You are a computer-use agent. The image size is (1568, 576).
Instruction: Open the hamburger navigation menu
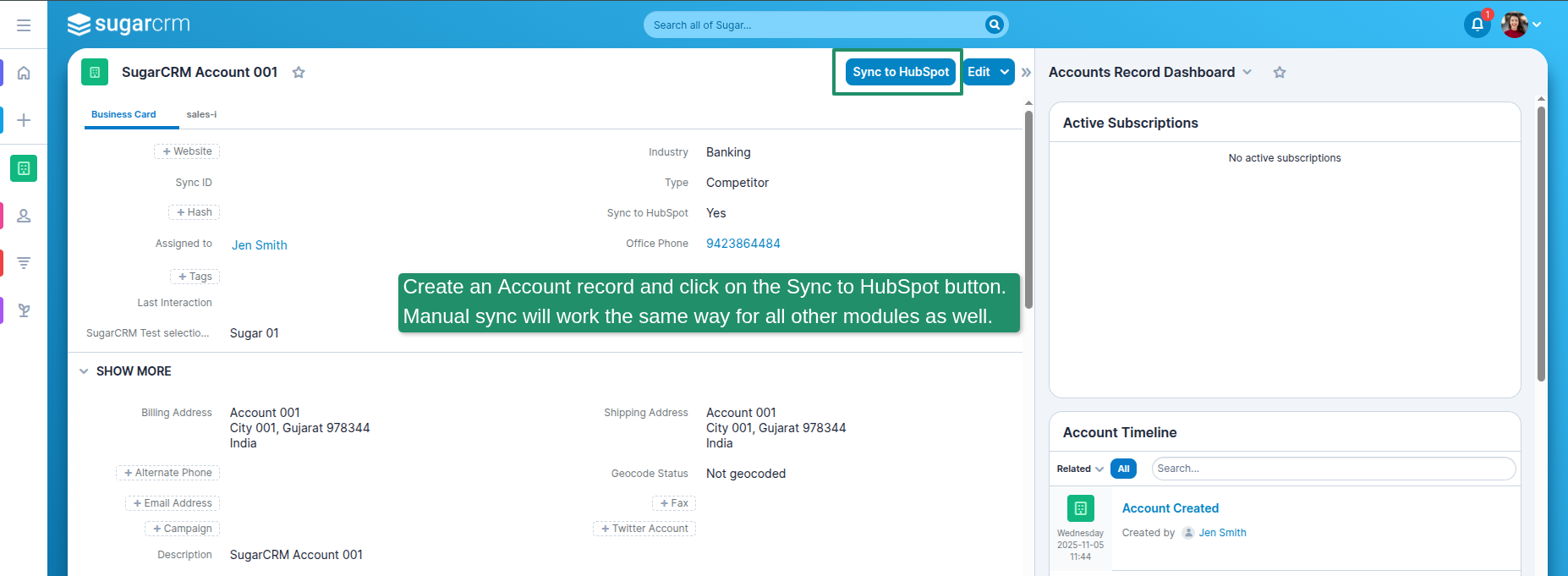pos(24,25)
